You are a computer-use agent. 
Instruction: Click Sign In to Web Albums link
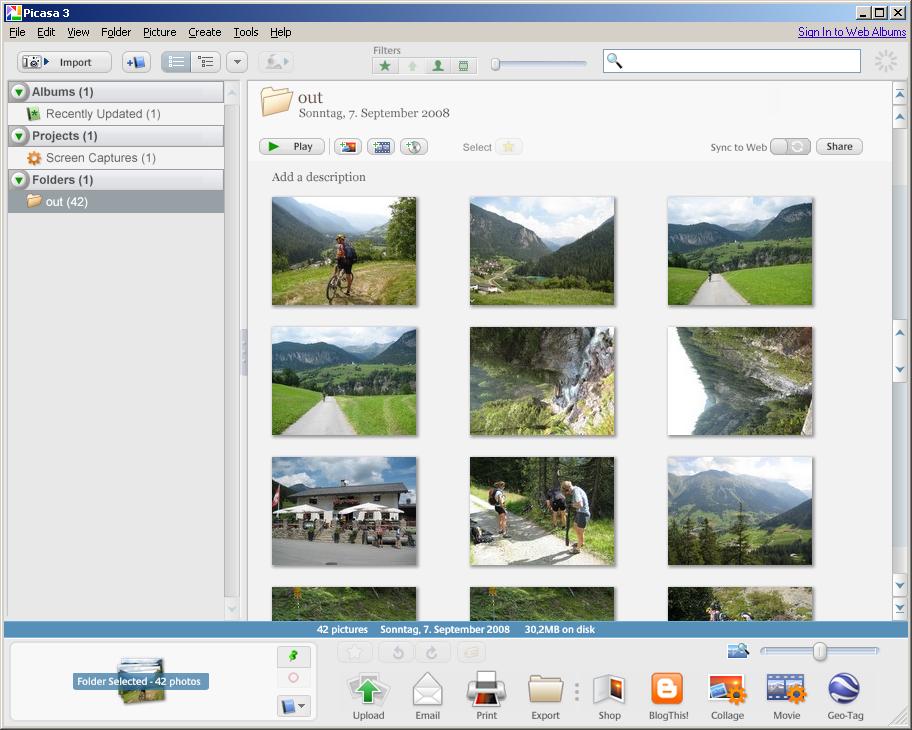click(x=851, y=32)
